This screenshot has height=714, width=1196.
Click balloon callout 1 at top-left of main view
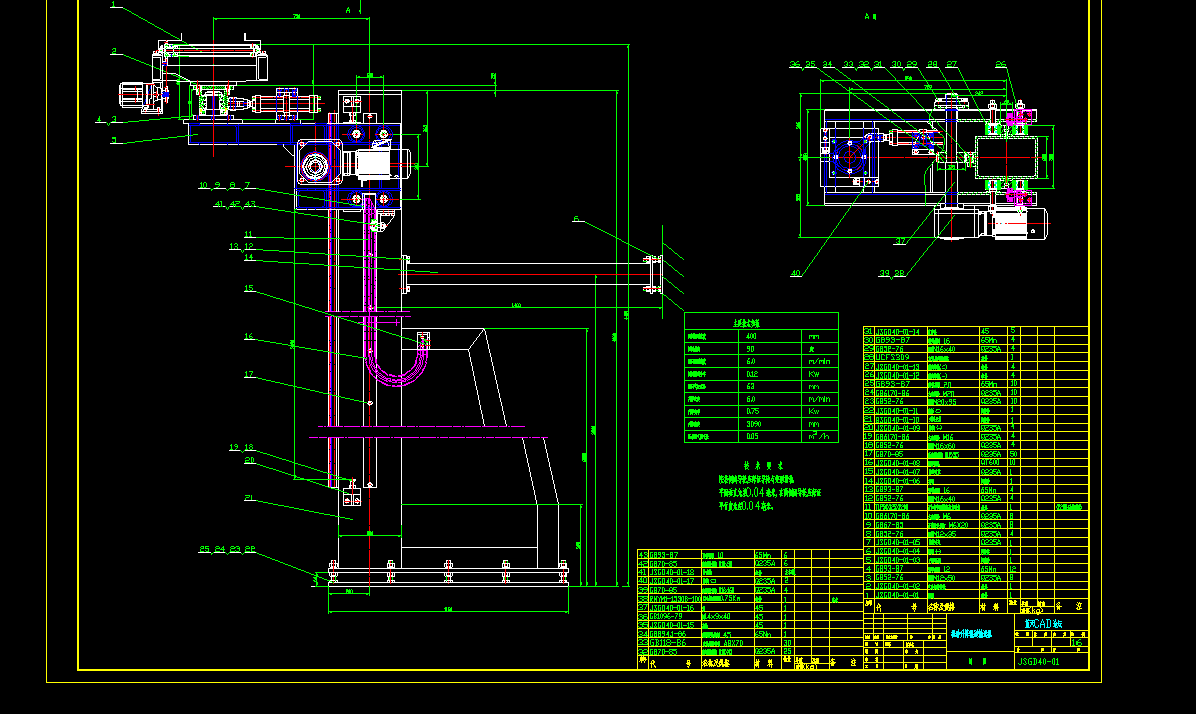click(113, 5)
